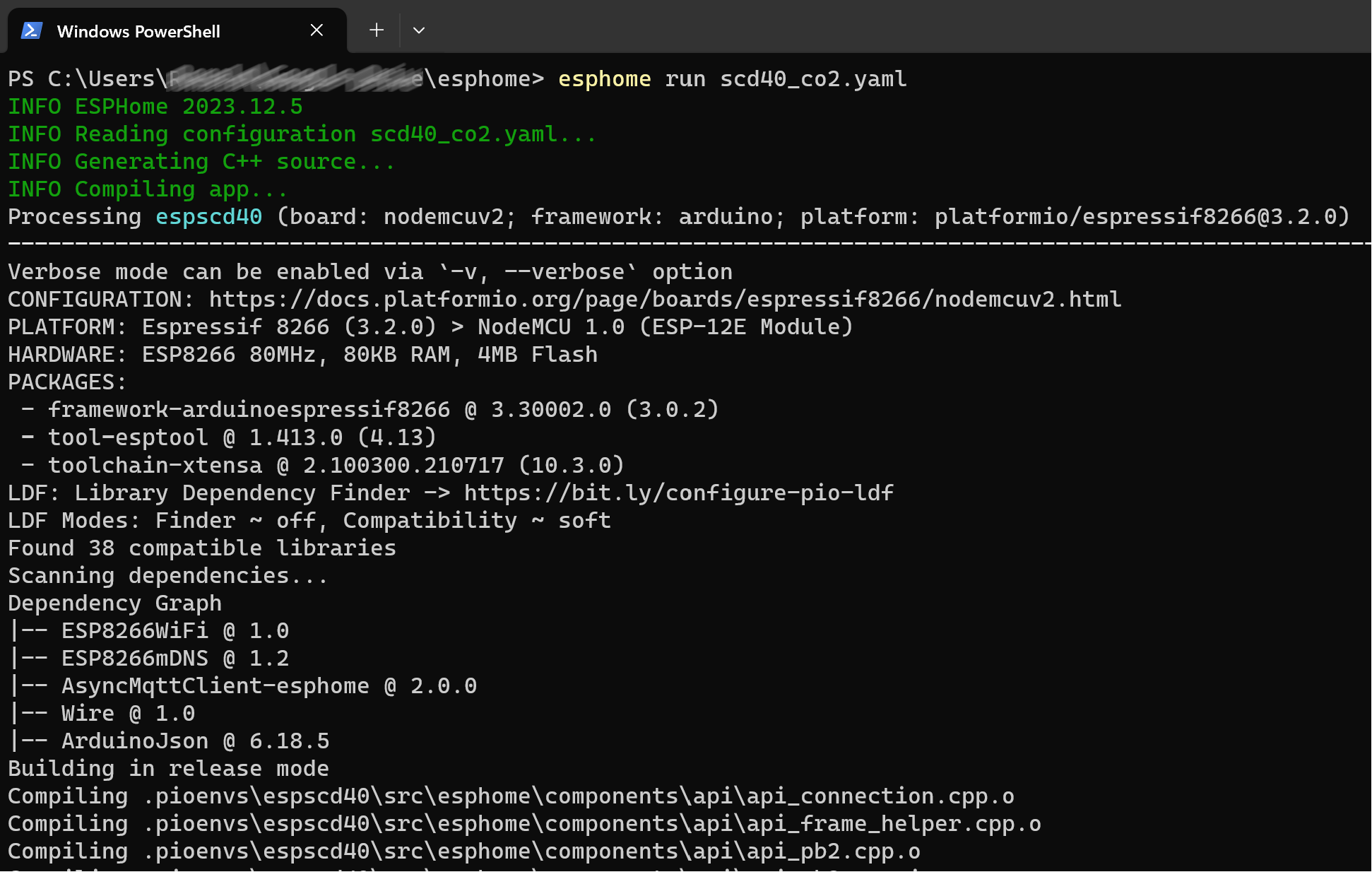The height and width of the screenshot is (872, 1372).
Task: Close the Windows PowerShell tab
Action: pyautogui.click(x=317, y=30)
